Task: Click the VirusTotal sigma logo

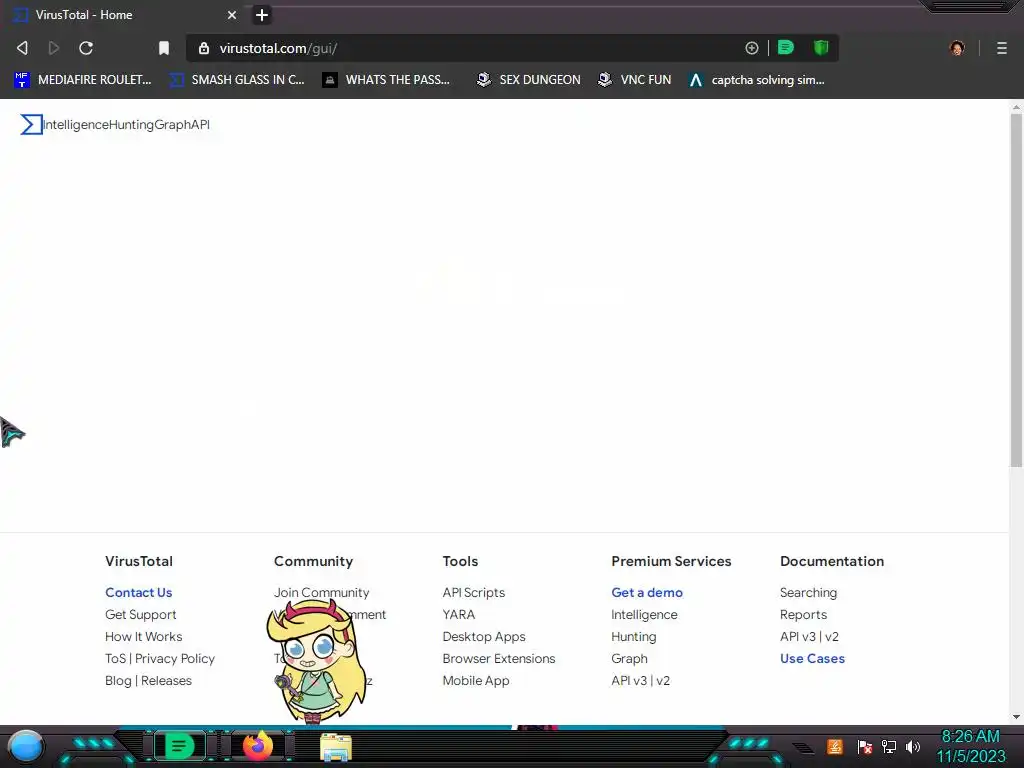Action: [x=31, y=125]
